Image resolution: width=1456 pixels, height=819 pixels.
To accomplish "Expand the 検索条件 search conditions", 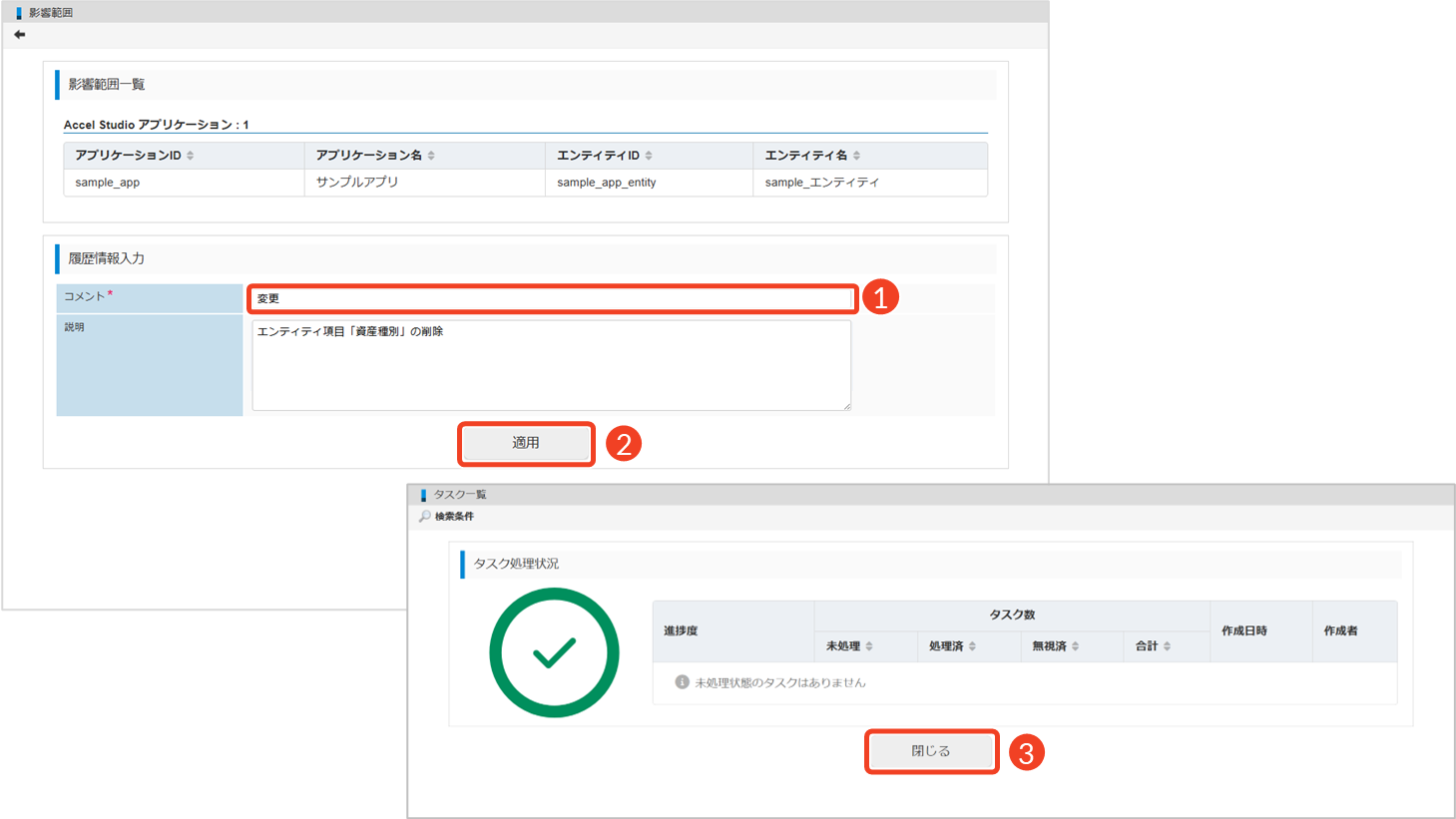I will (454, 516).
